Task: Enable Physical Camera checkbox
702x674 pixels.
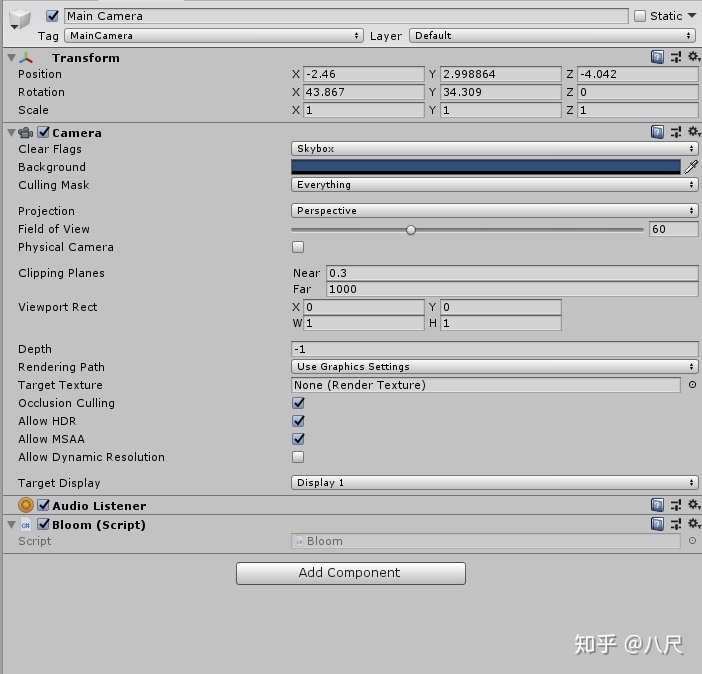Action: (x=298, y=247)
